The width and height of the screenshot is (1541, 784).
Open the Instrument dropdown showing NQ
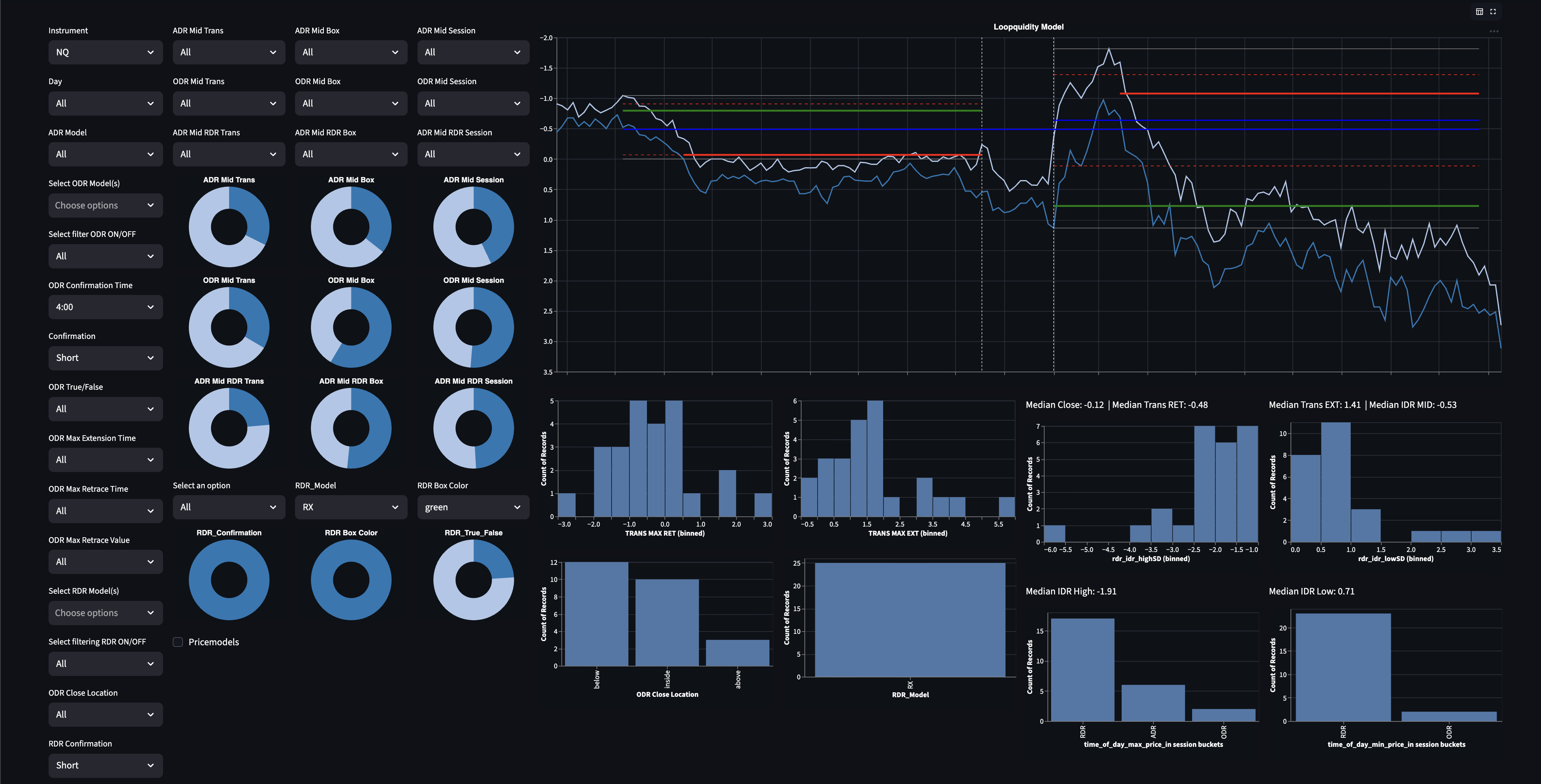[x=105, y=52]
